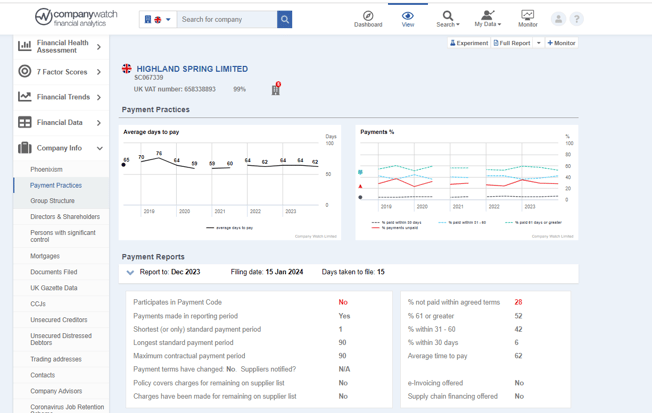Click the user profile avatar icon
This screenshot has height=413, width=652.
tap(558, 19)
